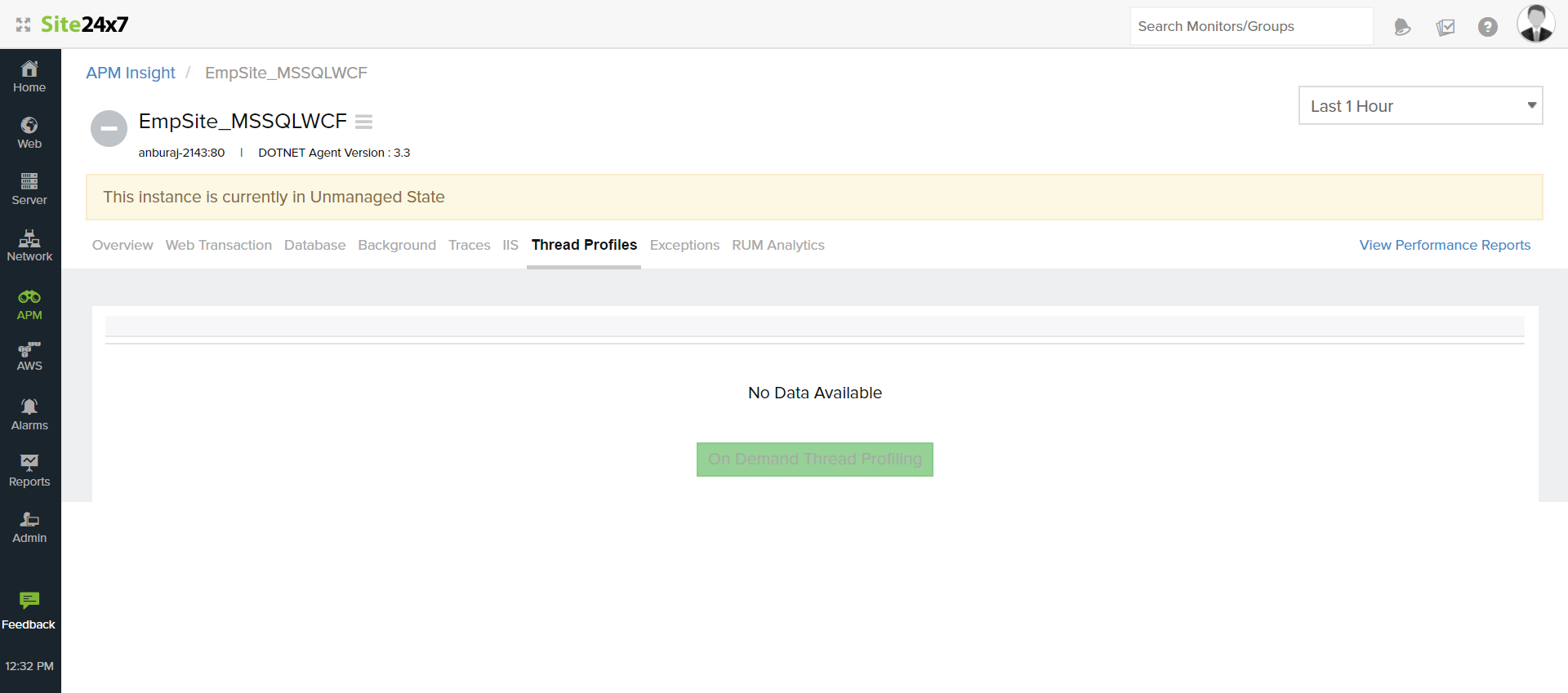This screenshot has width=1568, height=693.
Task: Toggle full screen with the expand icon
Action: pyautogui.click(x=23, y=25)
